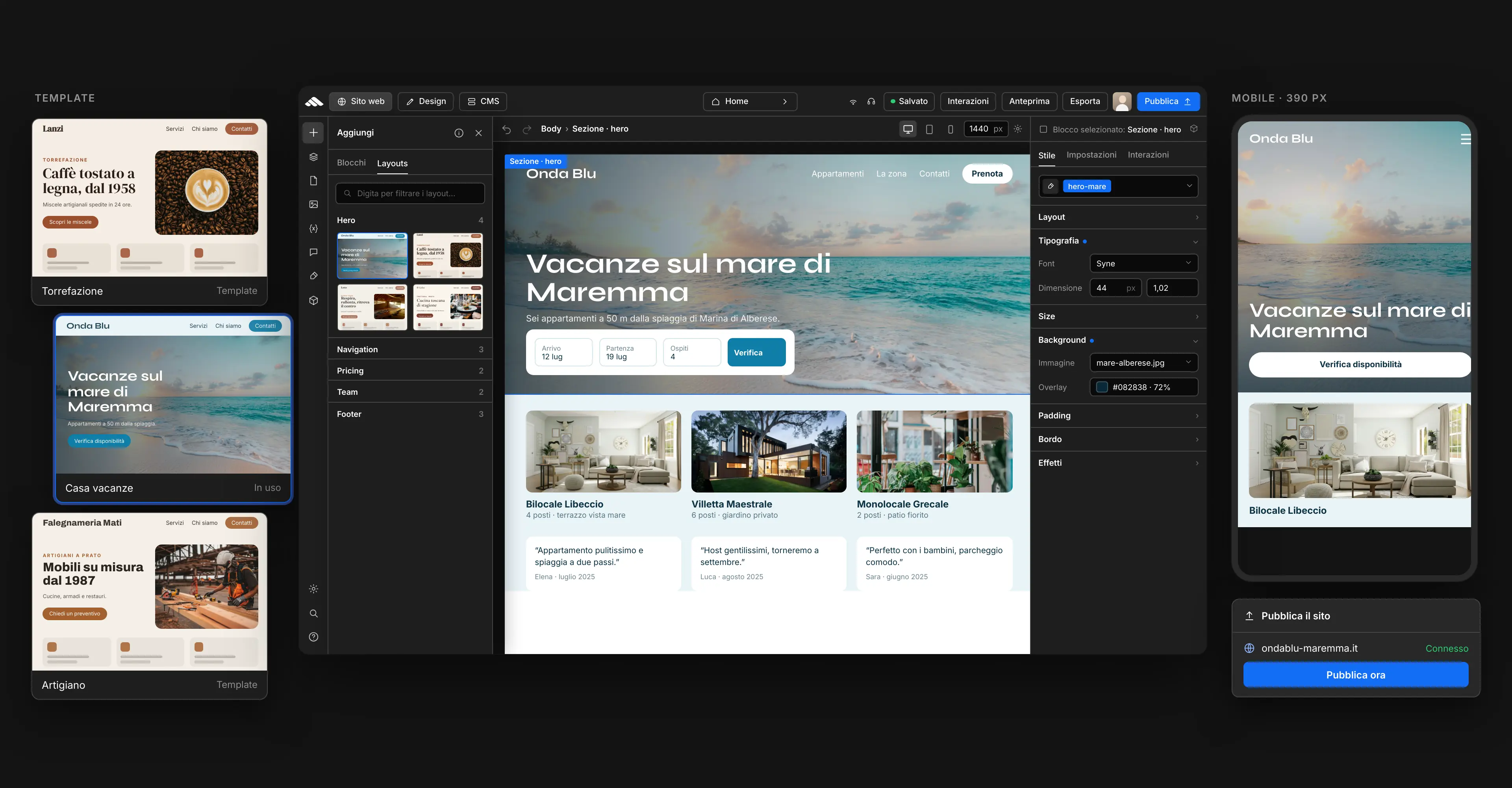Screen dimensions: 1512x788
Task: Click Interazioni button in top bar
Action: click(968, 102)
